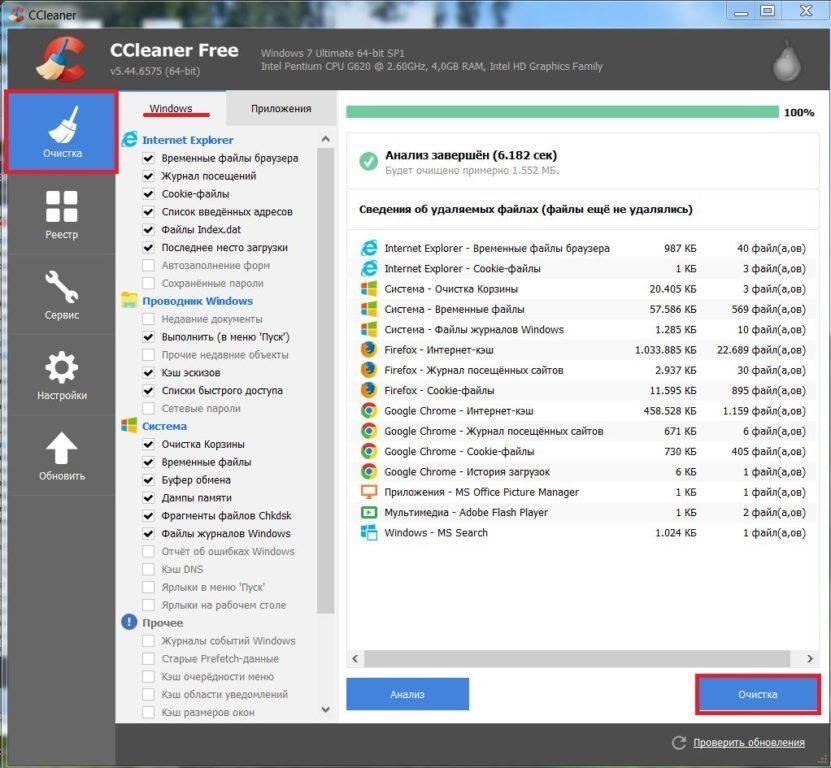Open the Реестр registry section
831x768 pixels.
click(x=61, y=214)
